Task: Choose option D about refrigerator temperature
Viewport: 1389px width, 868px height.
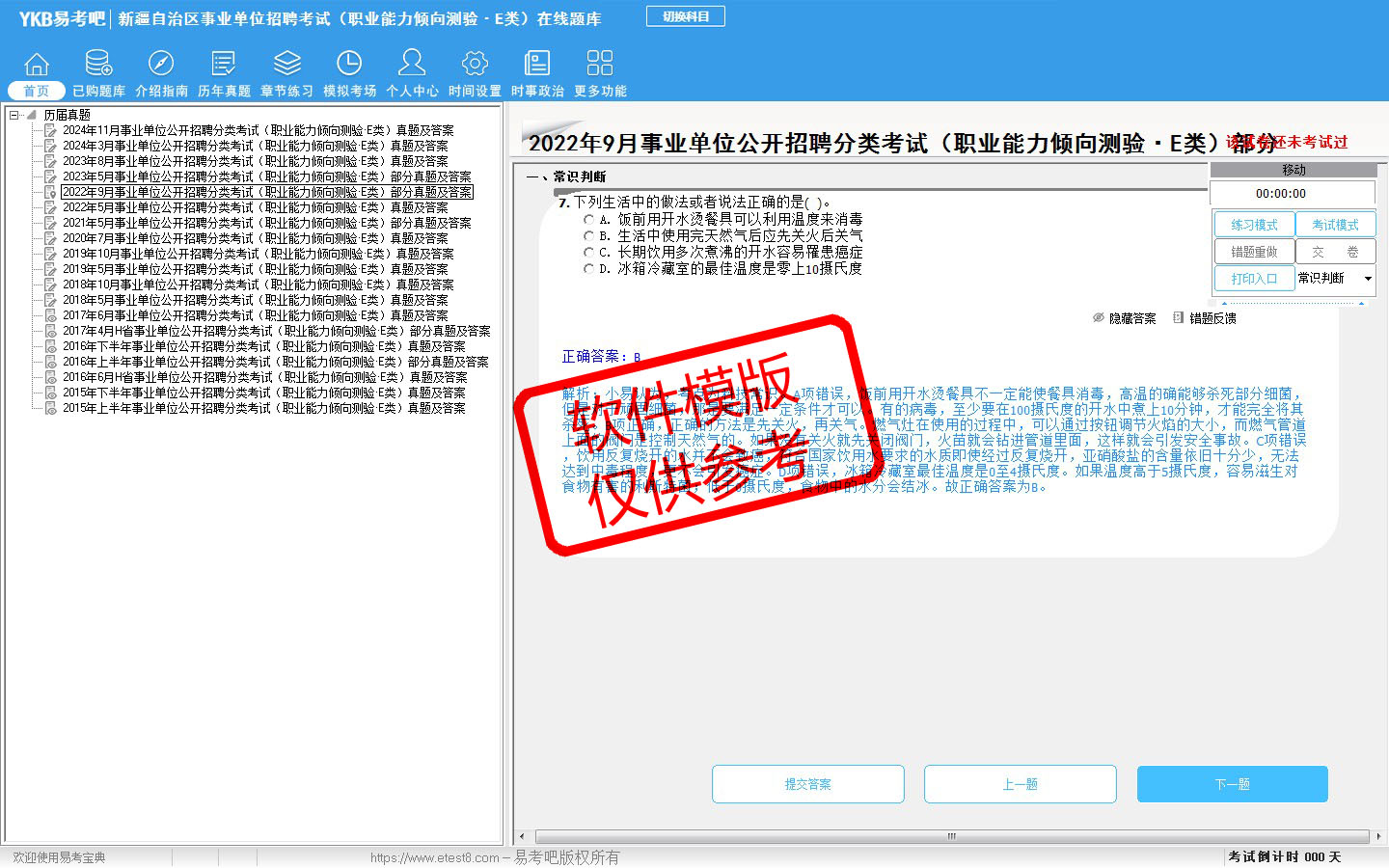Action: click(x=588, y=269)
